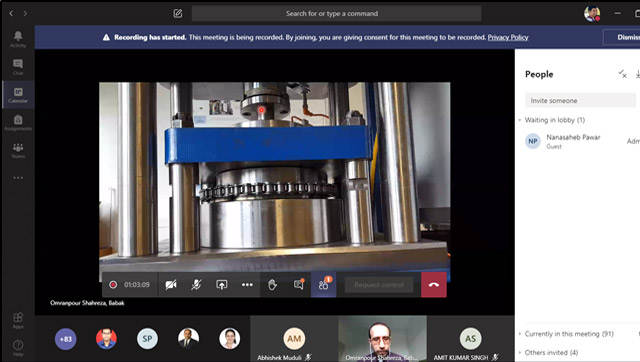Image resolution: width=640 pixels, height=362 pixels.
Task: Click the People panel heading
Action: pos(539,74)
